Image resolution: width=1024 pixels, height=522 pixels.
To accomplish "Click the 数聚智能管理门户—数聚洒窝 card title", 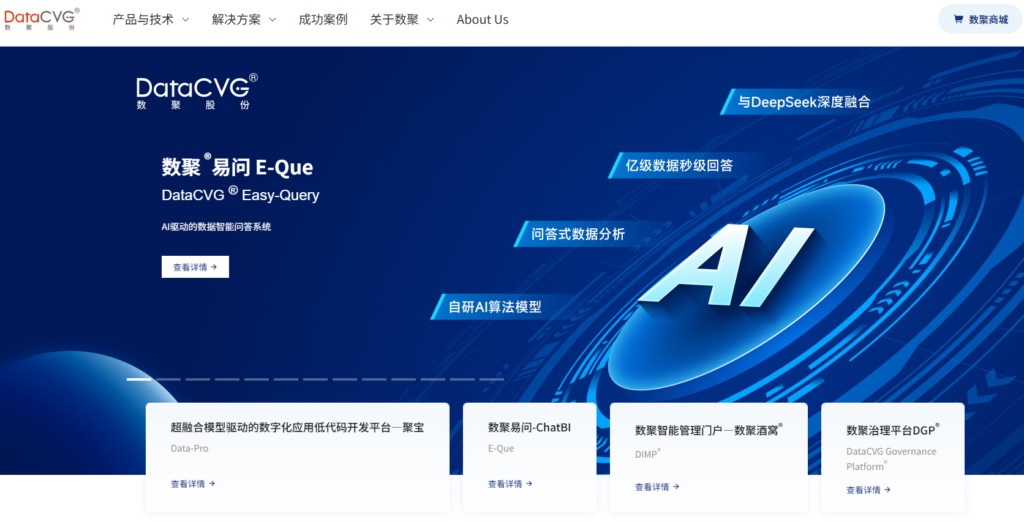I will coord(709,430).
